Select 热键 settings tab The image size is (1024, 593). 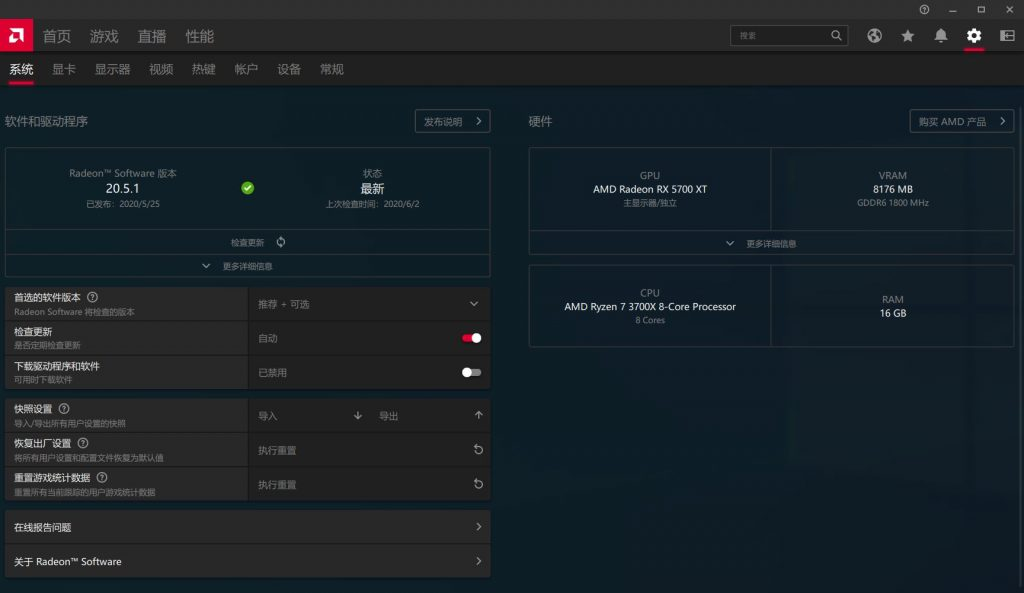pos(204,69)
